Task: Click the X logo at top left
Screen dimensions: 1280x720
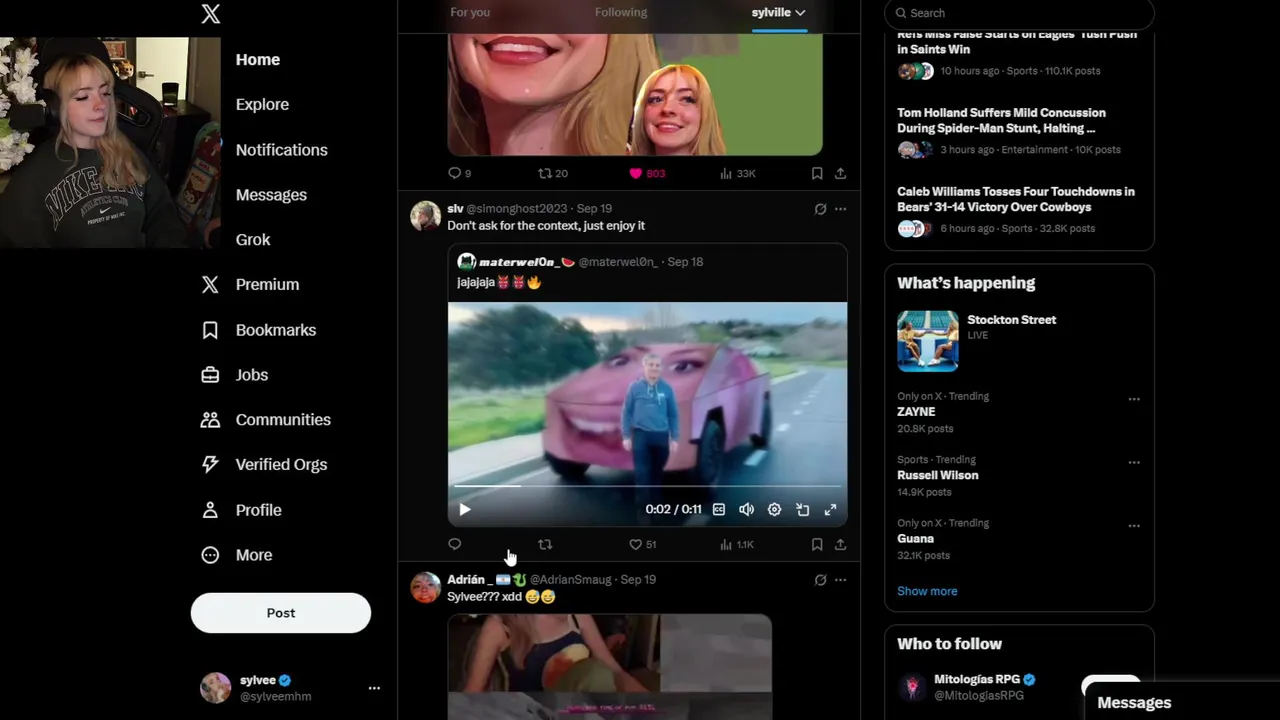Action: click(x=210, y=14)
